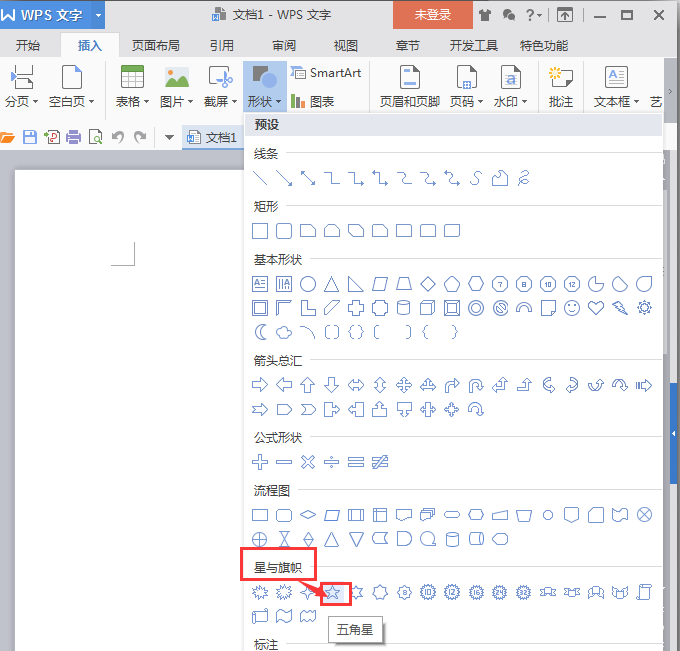Insert SmartArt graphic
The width and height of the screenshot is (680, 651).
(326, 73)
